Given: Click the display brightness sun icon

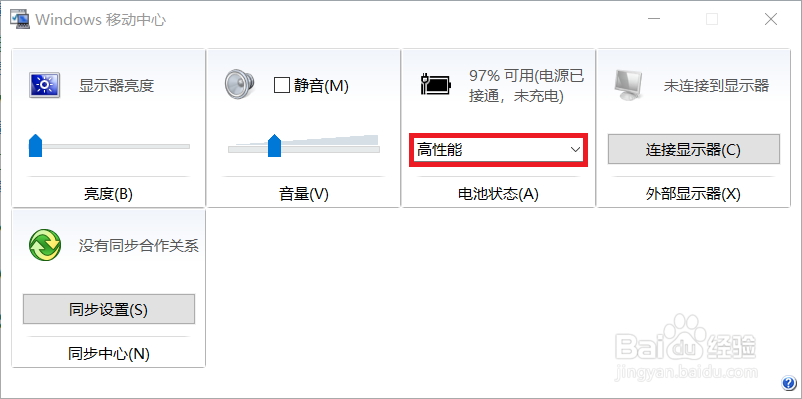Looking at the screenshot, I should pyautogui.click(x=44, y=85).
